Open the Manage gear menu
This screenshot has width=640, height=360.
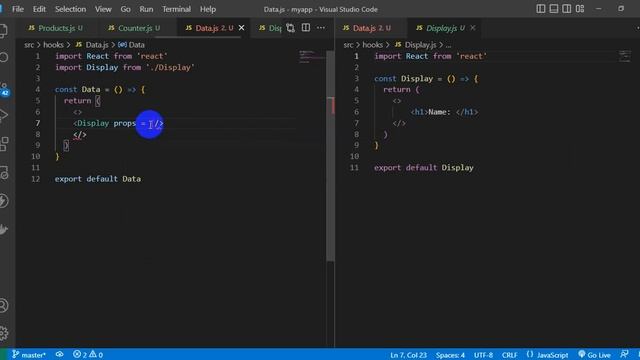click(x=3, y=333)
